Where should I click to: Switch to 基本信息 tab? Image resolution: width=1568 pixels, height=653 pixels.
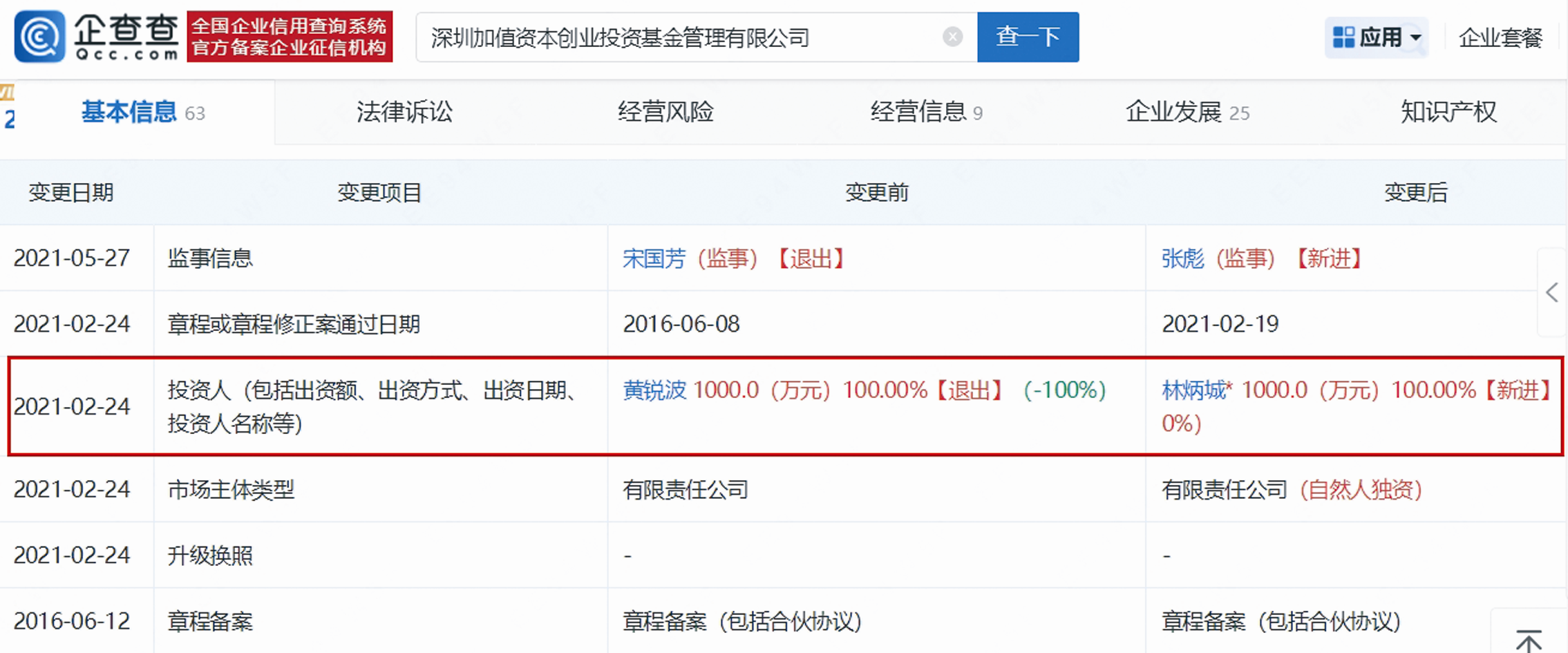click(129, 112)
